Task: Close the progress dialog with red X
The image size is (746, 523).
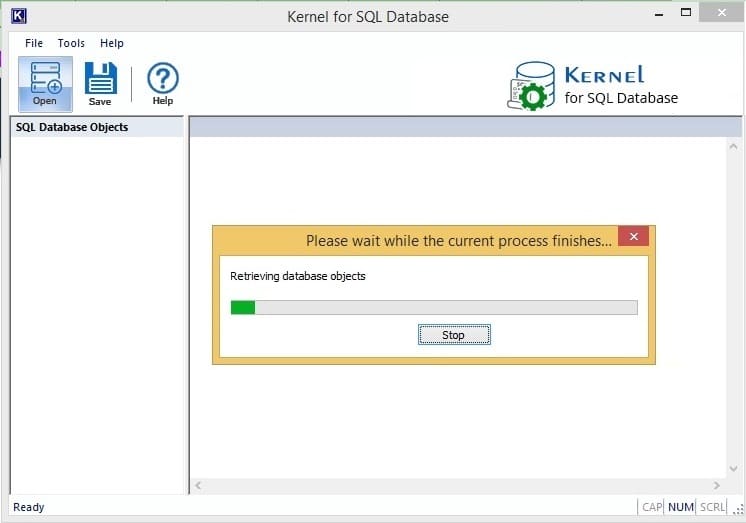Action: [633, 237]
